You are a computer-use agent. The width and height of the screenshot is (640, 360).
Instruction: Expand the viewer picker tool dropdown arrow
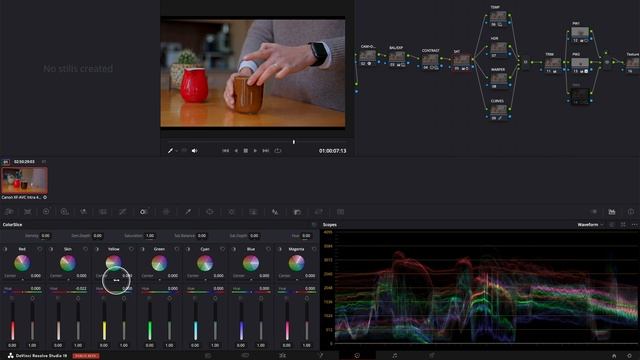click(x=176, y=151)
